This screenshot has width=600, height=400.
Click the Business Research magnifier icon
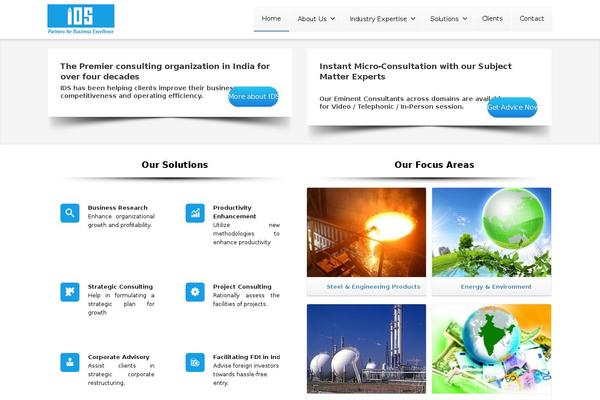(x=70, y=213)
